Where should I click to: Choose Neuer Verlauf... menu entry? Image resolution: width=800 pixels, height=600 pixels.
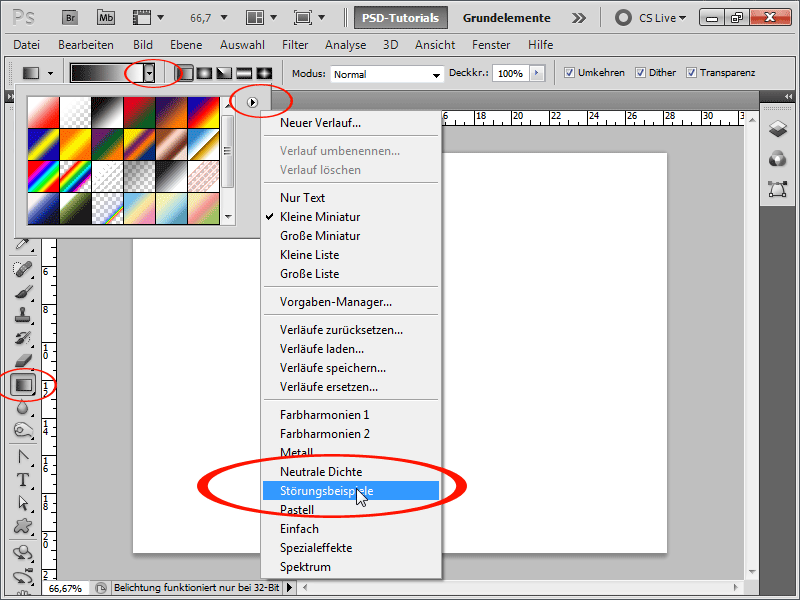(351, 123)
